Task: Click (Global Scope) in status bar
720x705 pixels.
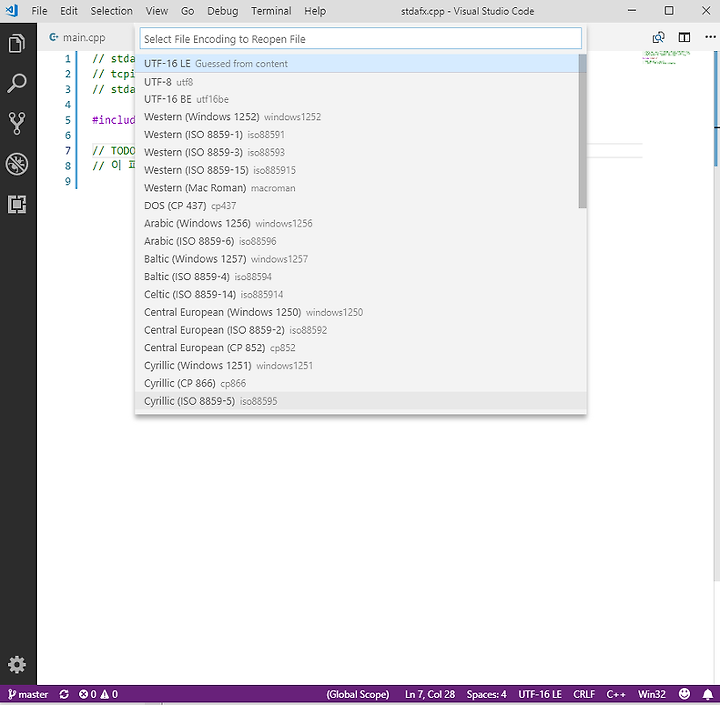Action: (x=358, y=694)
